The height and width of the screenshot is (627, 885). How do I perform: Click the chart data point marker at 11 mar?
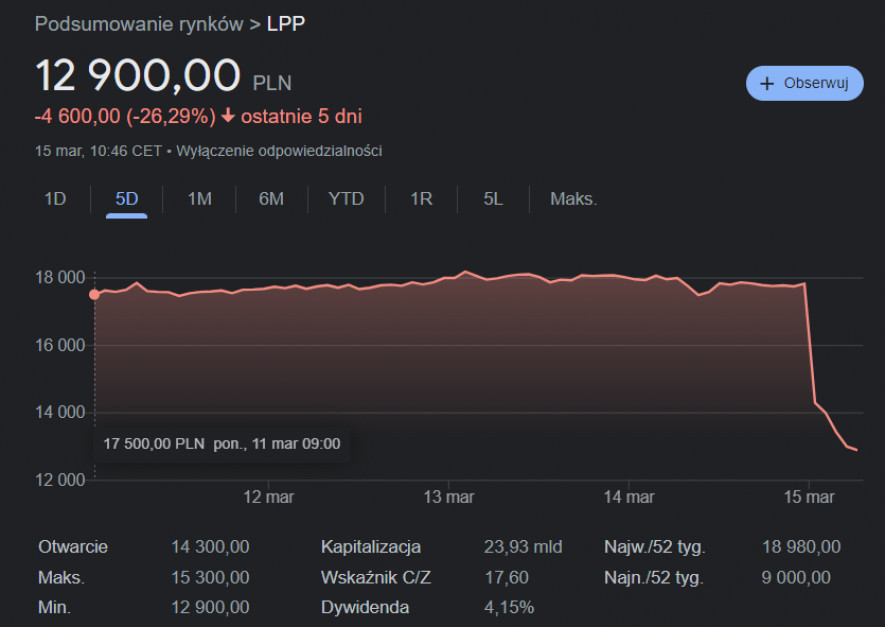pyautogui.click(x=94, y=295)
